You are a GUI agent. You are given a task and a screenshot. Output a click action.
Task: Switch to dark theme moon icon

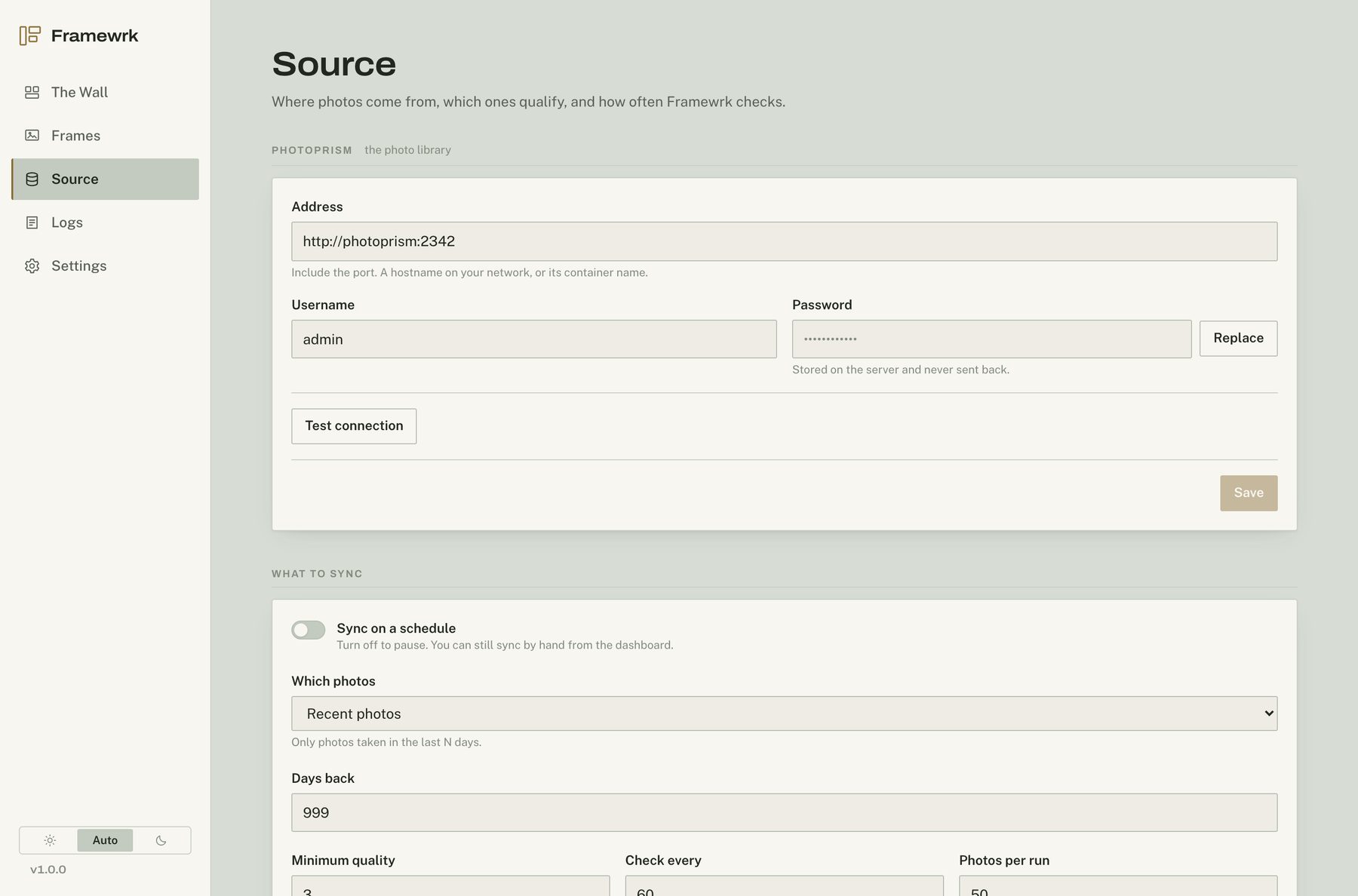click(161, 840)
